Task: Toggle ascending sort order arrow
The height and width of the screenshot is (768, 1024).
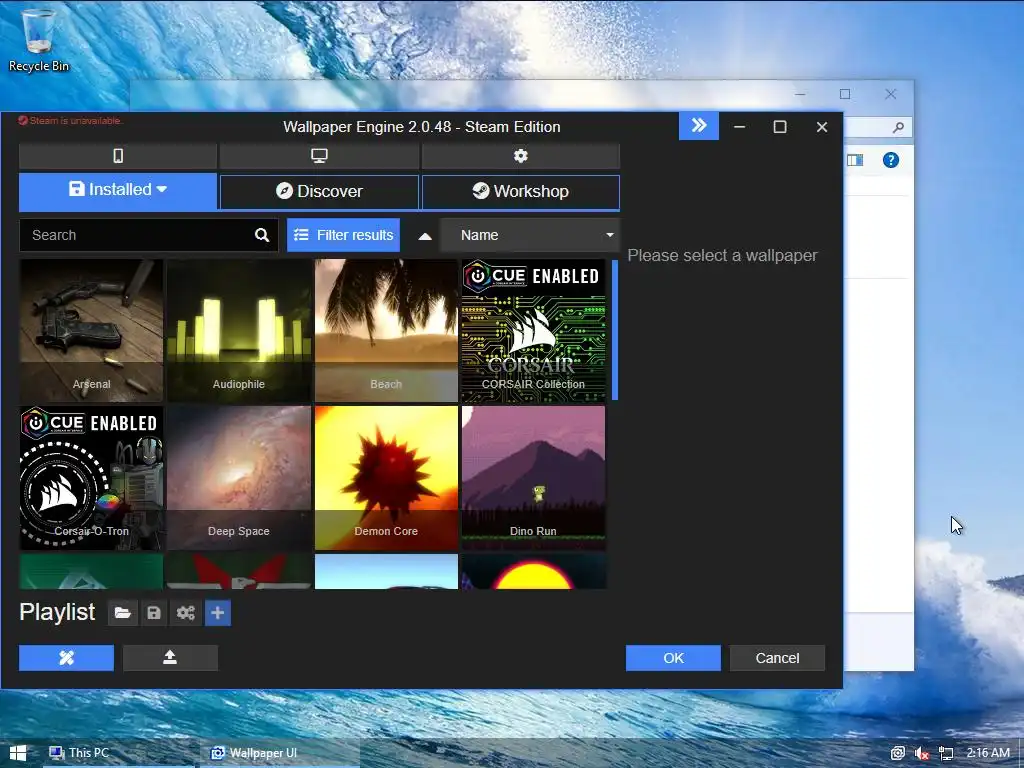Action: 424,236
